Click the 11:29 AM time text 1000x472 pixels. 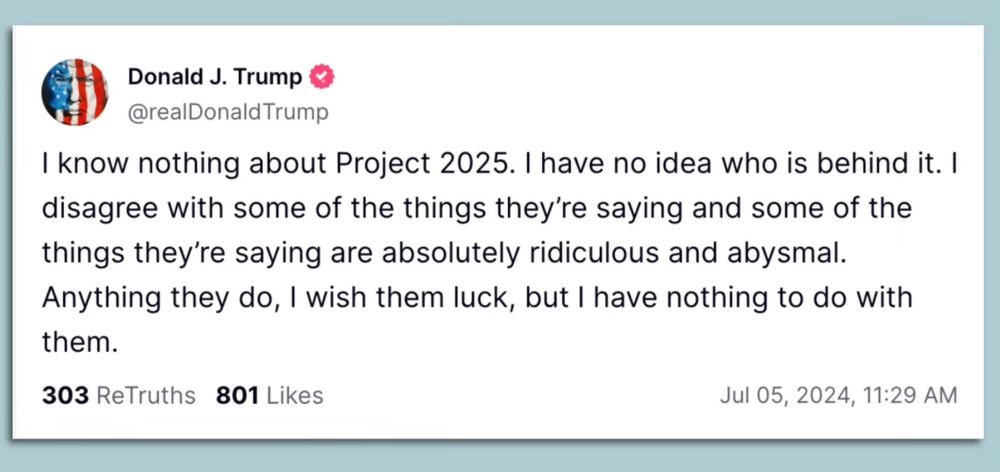tap(910, 395)
